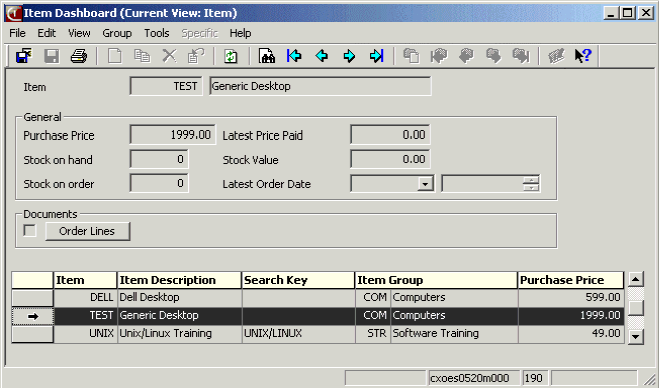The height and width of the screenshot is (388, 659).
Task: Click the Purchase Price field 1999.00
Action: 172,135
